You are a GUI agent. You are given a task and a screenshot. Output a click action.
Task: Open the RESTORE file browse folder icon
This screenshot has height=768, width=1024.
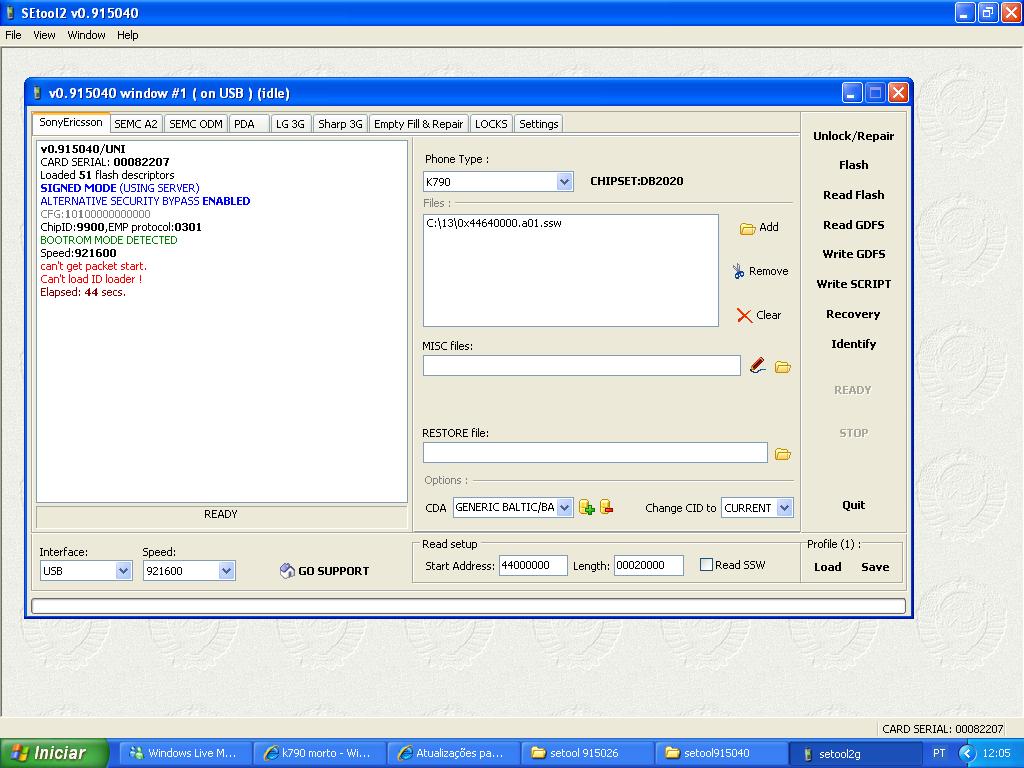coord(782,454)
